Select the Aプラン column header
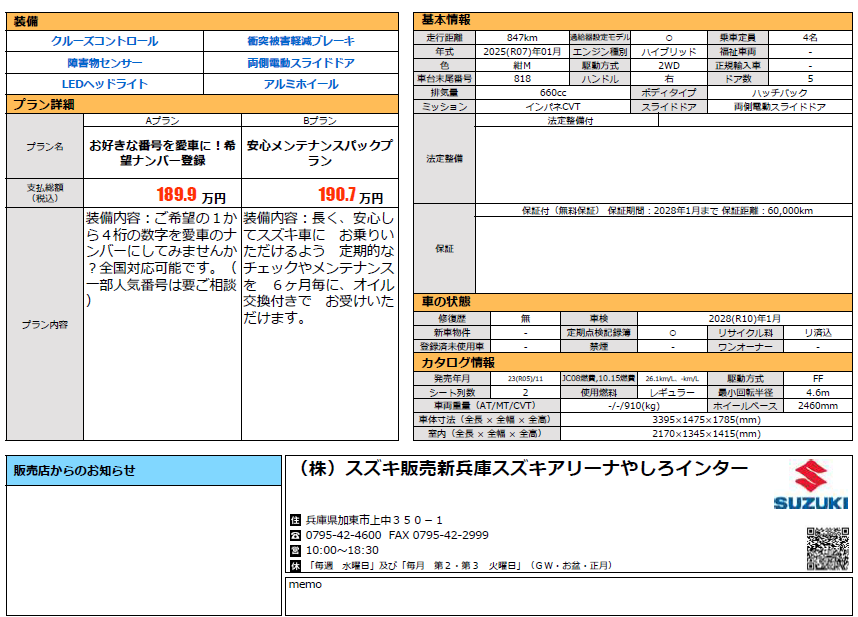 click(162, 120)
